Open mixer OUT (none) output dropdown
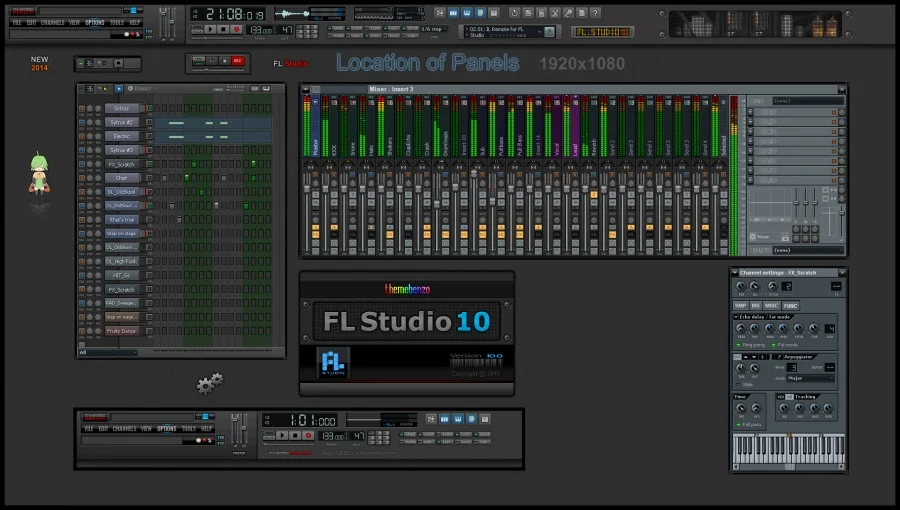The height and width of the screenshot is (510, 900). (x=808, y=250)
